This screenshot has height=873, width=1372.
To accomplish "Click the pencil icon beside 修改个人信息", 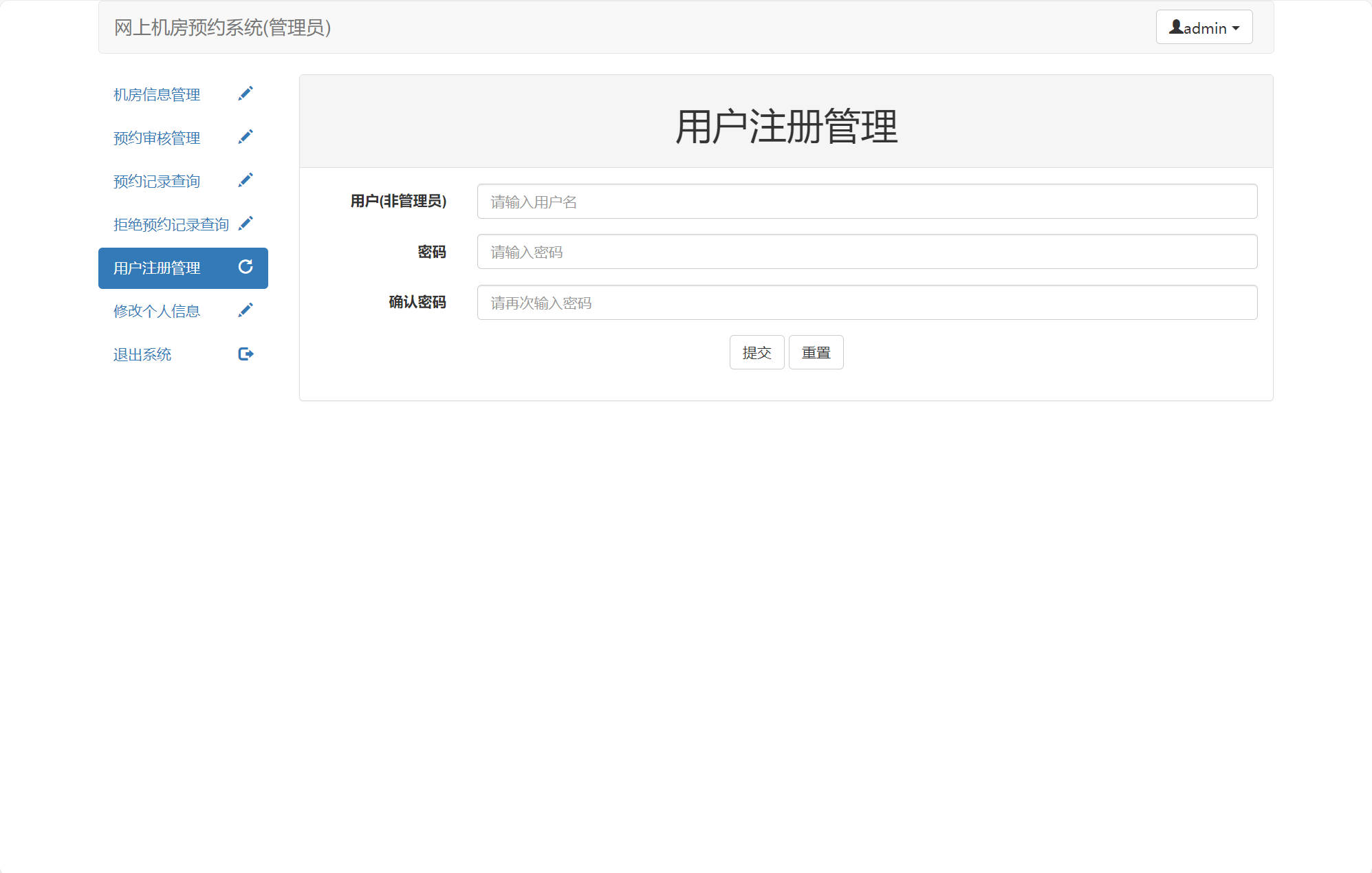I will [x=246, y=310].
